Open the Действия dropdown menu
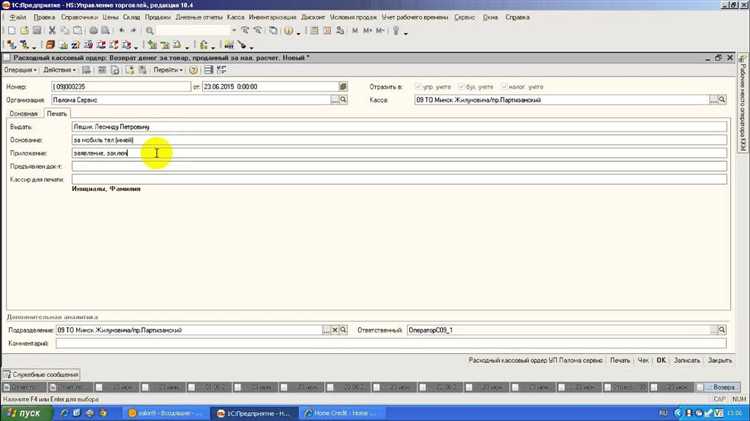750x421 pixels. pos(59,70)
